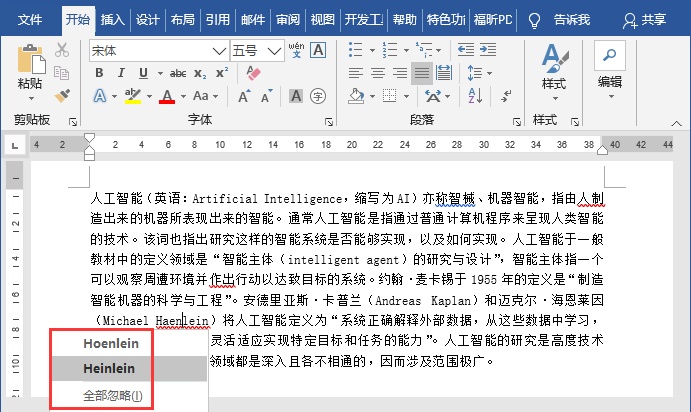
Task: Click the Clear Formatting eraser icon
Action: [x=251, y=73]
